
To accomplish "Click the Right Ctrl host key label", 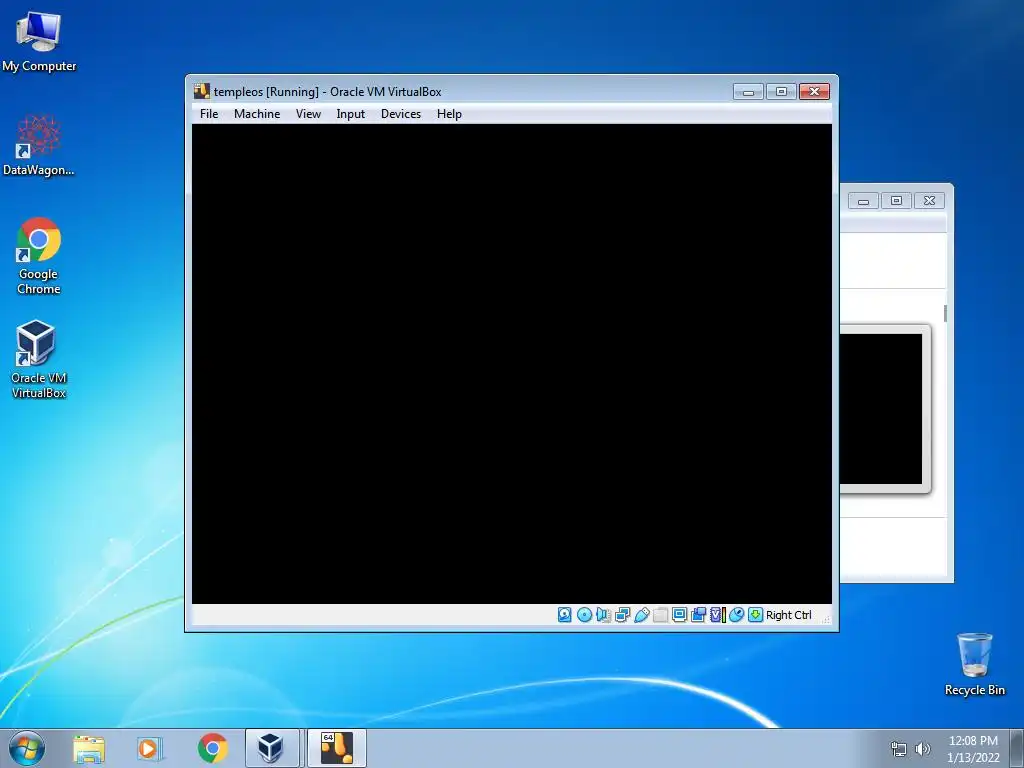I will pyautogui.click(x=788, y=615).
